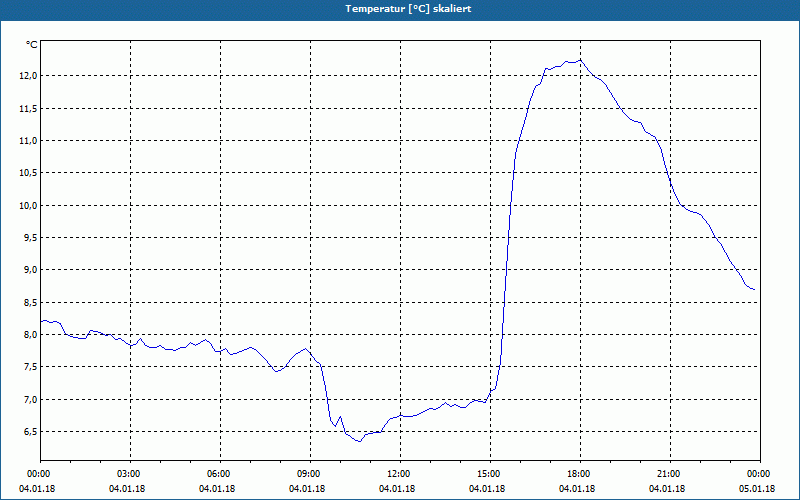The image size is (800, 500).
Task: Click the '03:00' time label
Action: pos(130,474)
